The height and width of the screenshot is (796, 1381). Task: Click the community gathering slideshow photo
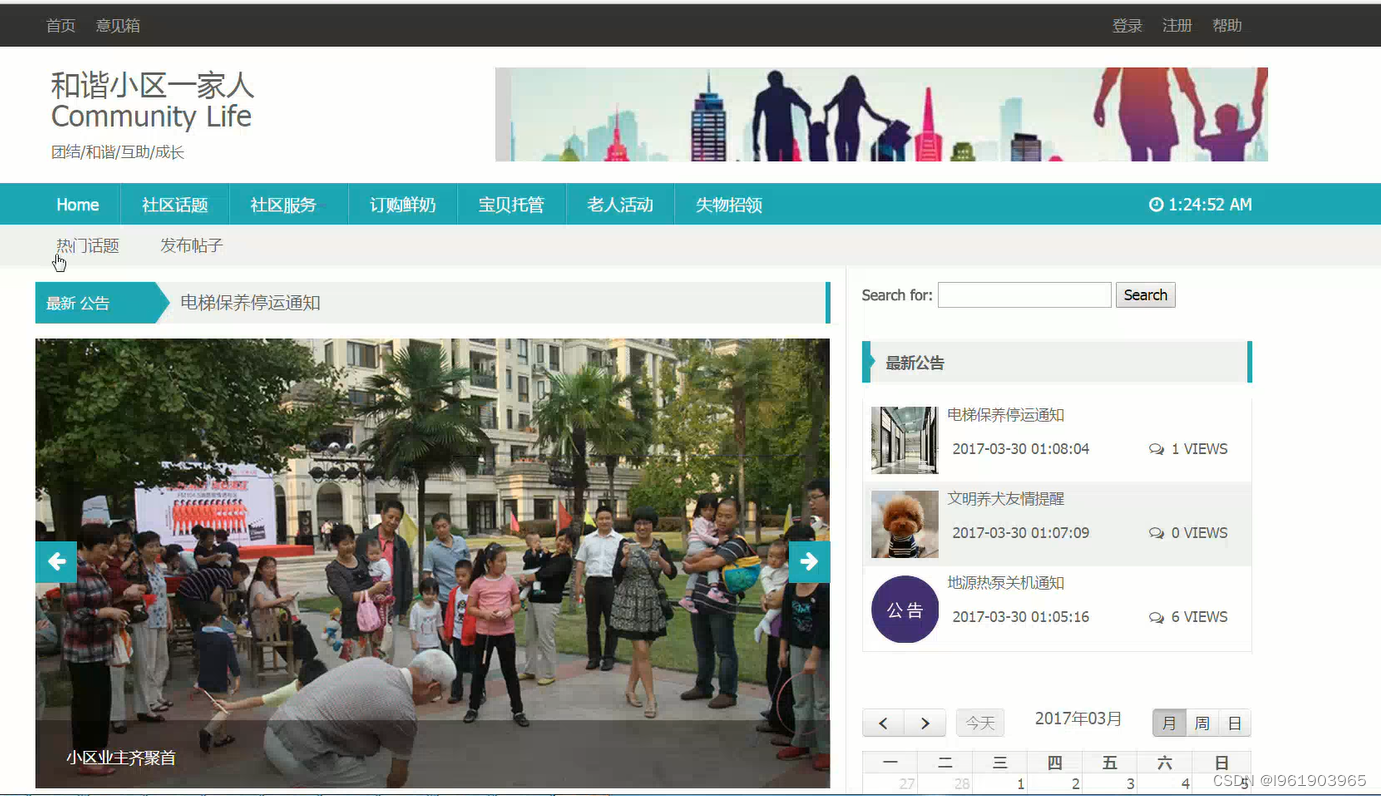432,563
